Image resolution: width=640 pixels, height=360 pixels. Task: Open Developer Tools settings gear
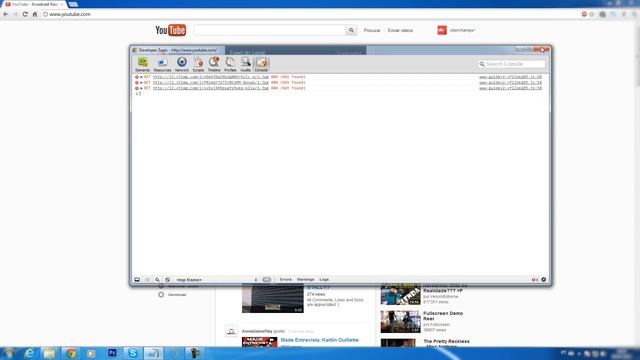pyautogui.click(x=544, y=280)
